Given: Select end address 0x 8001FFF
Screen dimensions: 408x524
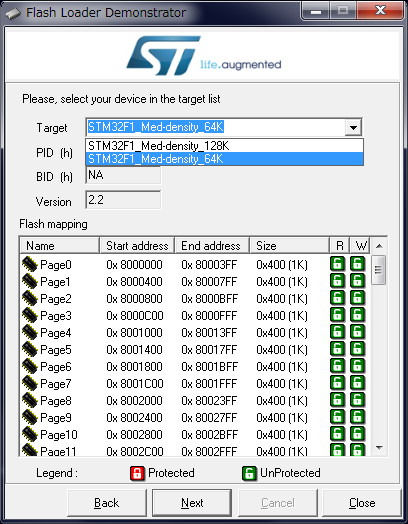Looking at the screenshot, I should [x=209, y=384].
